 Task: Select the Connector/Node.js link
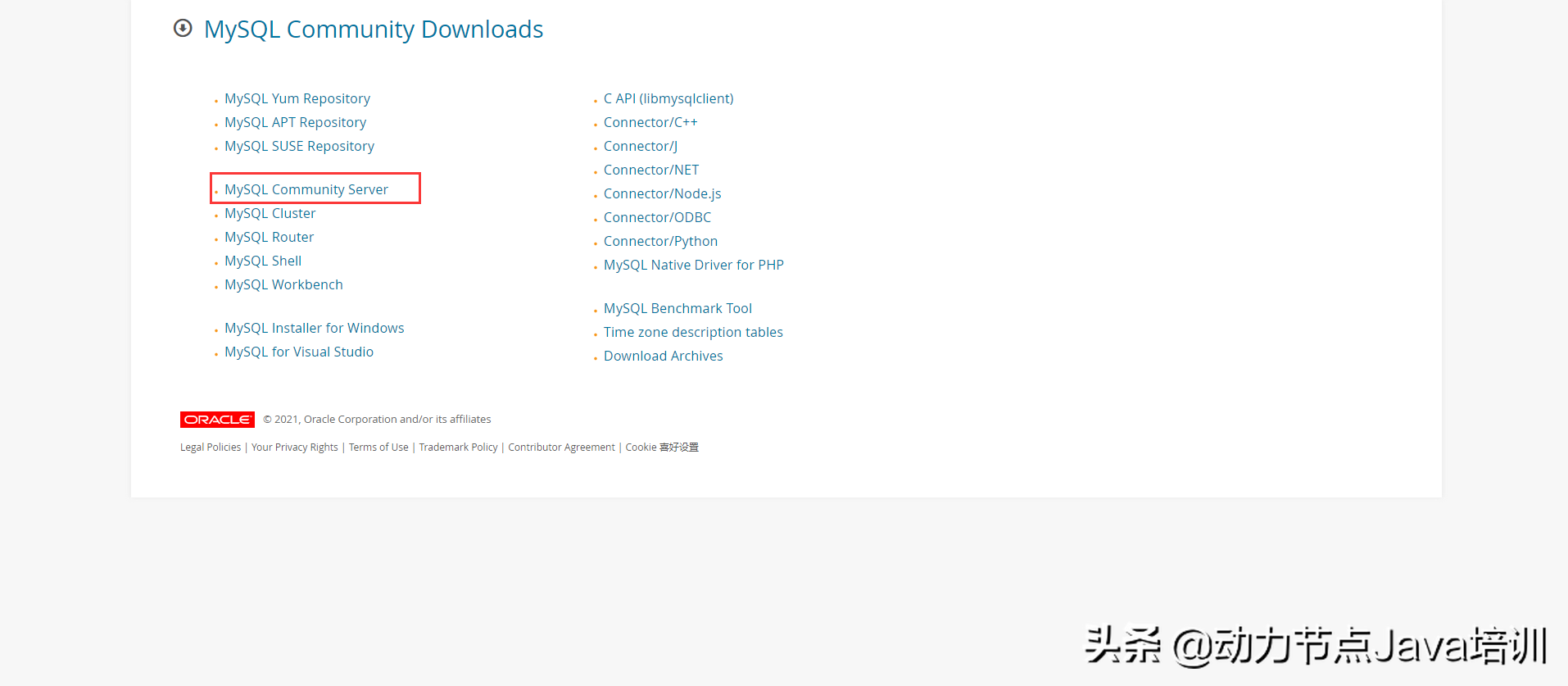pos(662,193)
